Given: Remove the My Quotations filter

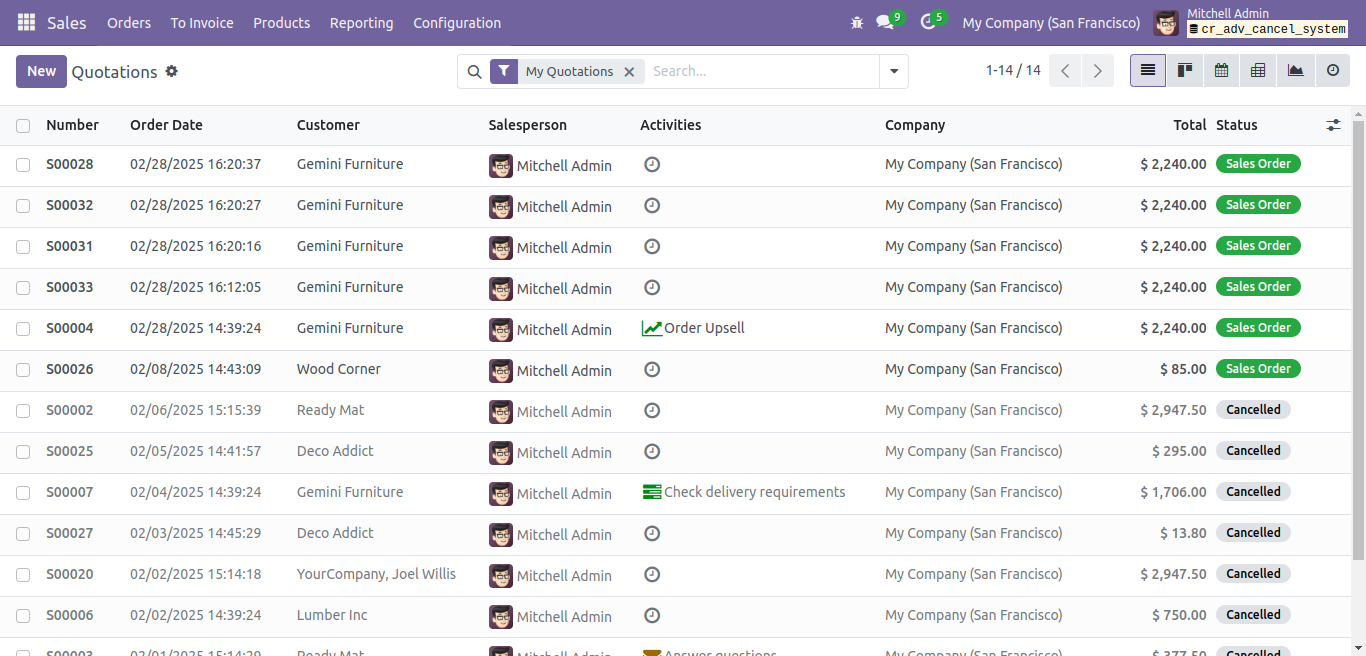Looking at the screenshot, I should click(x=629, y=72).
